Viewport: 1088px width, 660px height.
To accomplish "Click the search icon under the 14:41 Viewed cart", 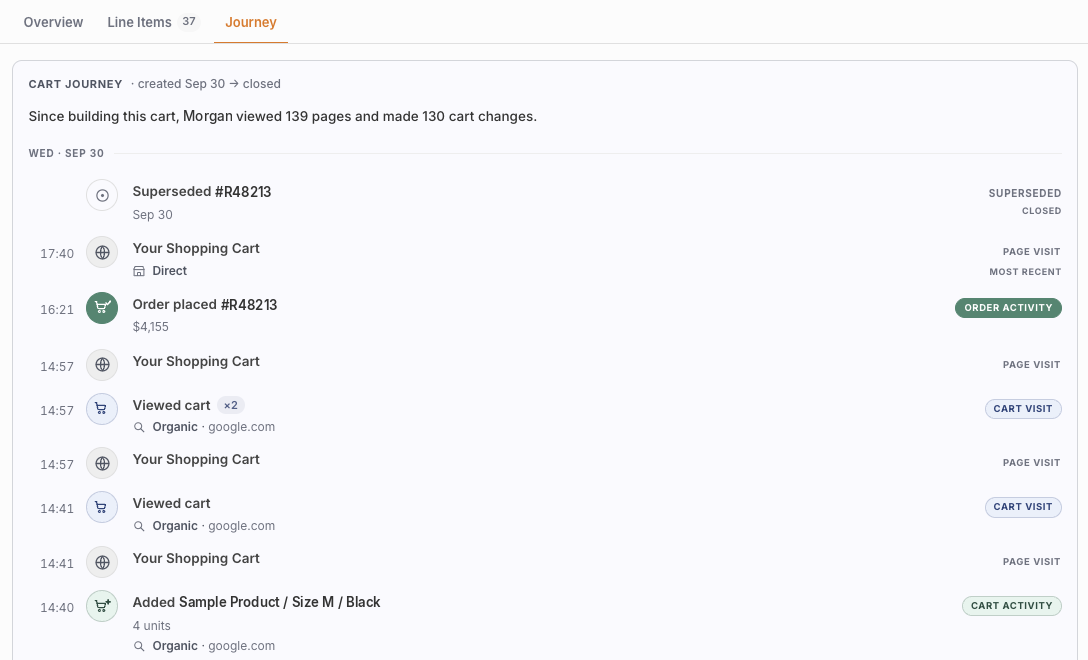I will [x=139, y=526].
